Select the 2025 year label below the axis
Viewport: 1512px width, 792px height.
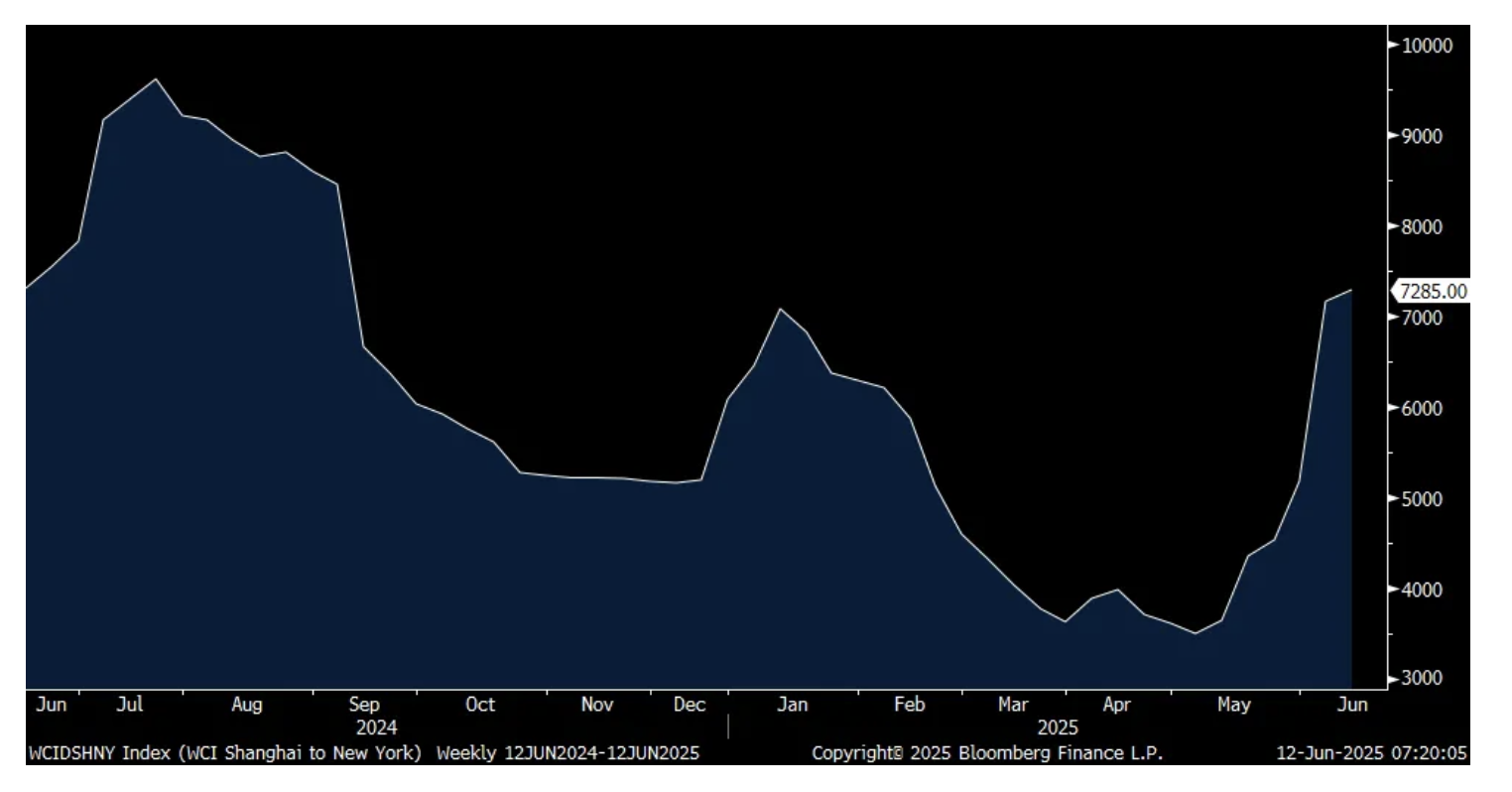coord(1058,727)
